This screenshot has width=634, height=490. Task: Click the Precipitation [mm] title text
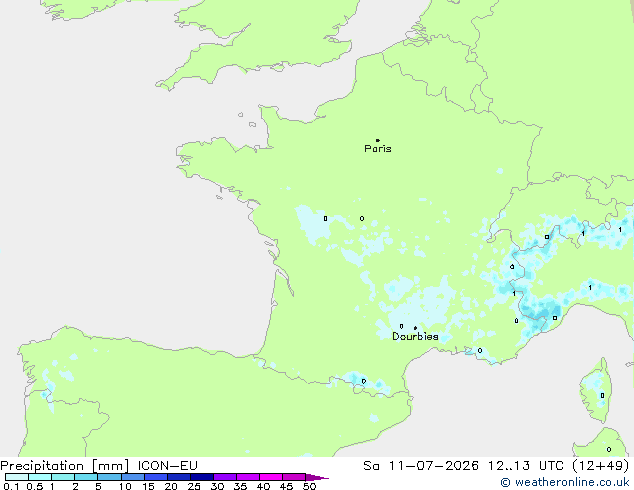click(x=64, y=466)
